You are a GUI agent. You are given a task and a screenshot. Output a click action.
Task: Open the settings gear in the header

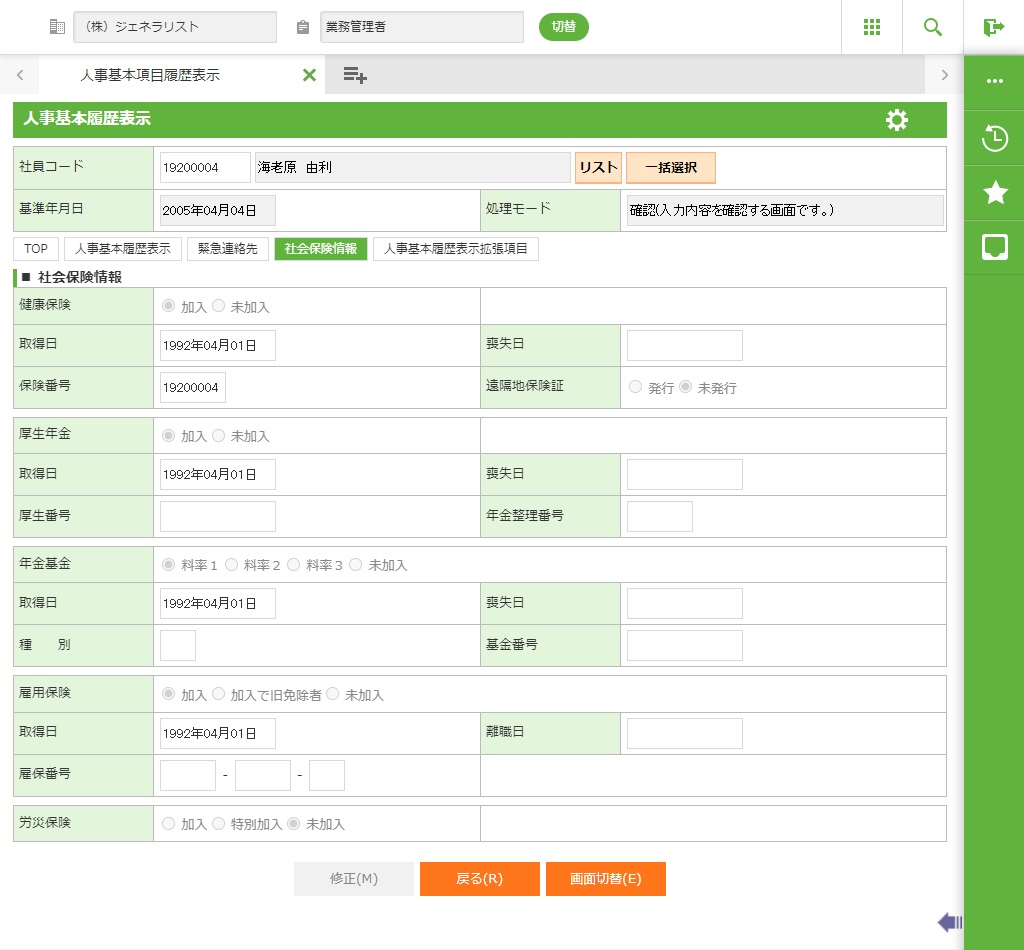[x=897, y=120]
